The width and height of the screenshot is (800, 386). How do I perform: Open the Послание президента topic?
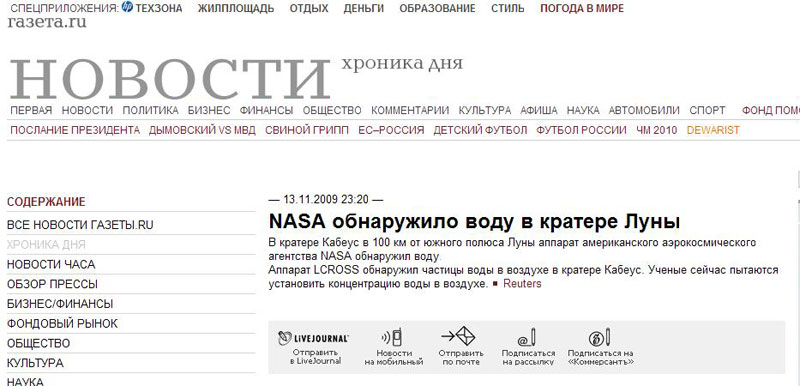click(75, 130)
